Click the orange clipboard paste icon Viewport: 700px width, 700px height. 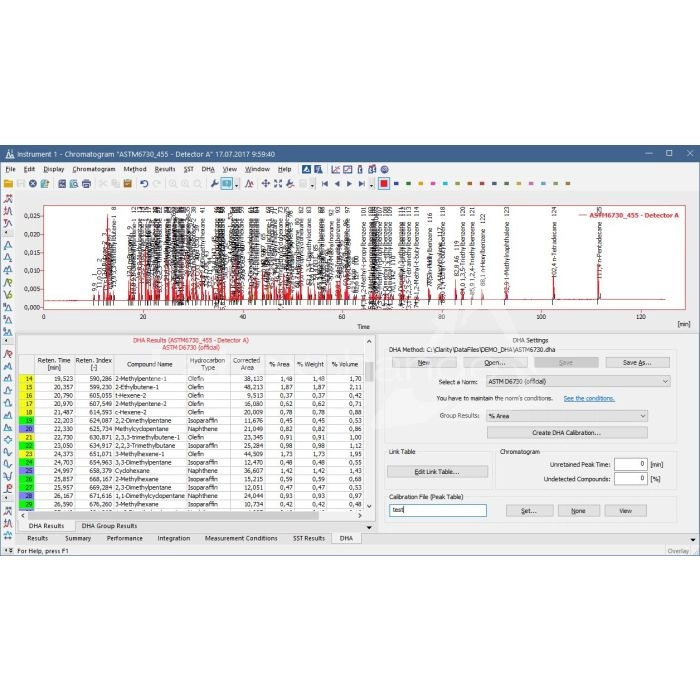[128, 184]
